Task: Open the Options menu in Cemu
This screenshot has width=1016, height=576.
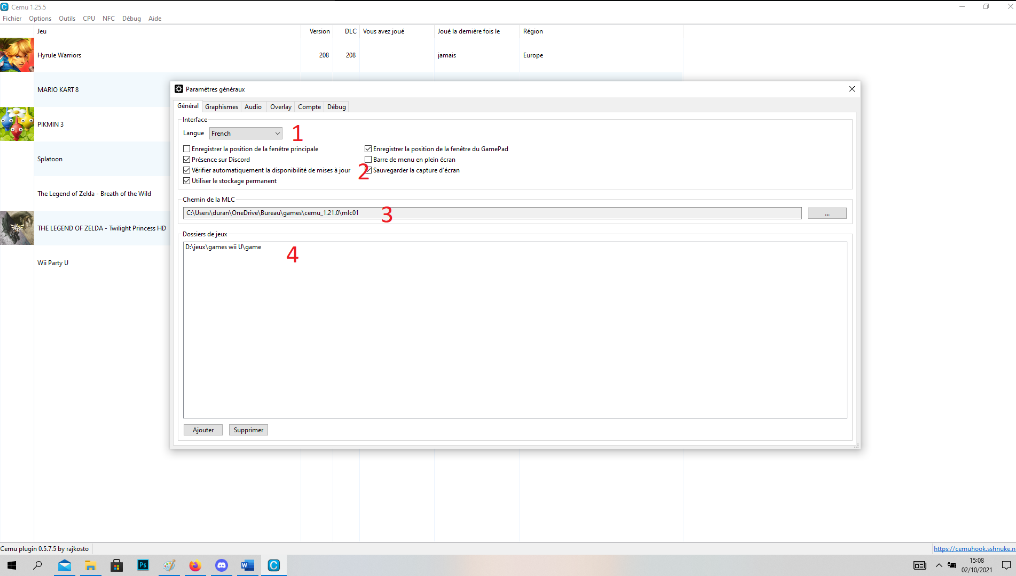Action: 40,18
